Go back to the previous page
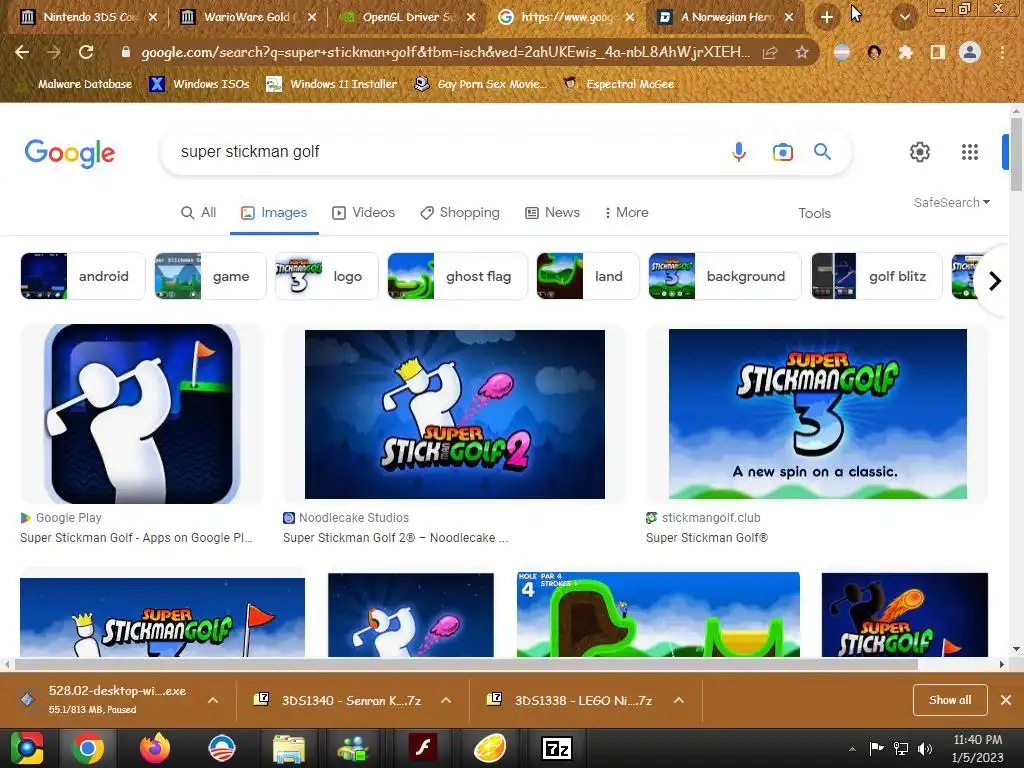This screenshot has height=768, width=1024. 22,52
